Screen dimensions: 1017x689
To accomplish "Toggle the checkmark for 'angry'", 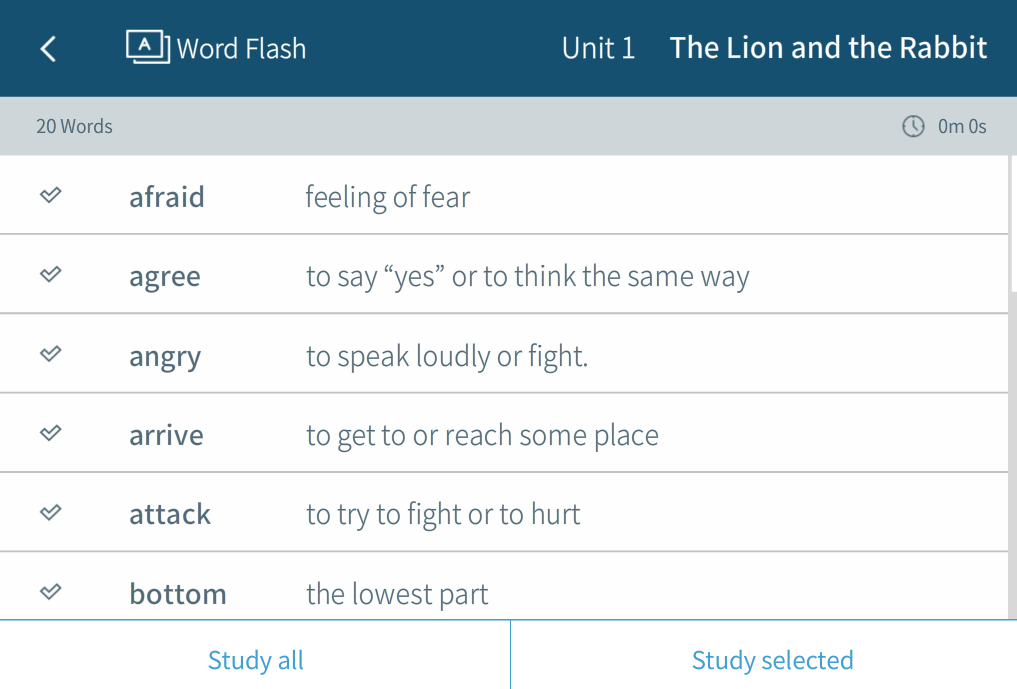I will pos(51,354).
